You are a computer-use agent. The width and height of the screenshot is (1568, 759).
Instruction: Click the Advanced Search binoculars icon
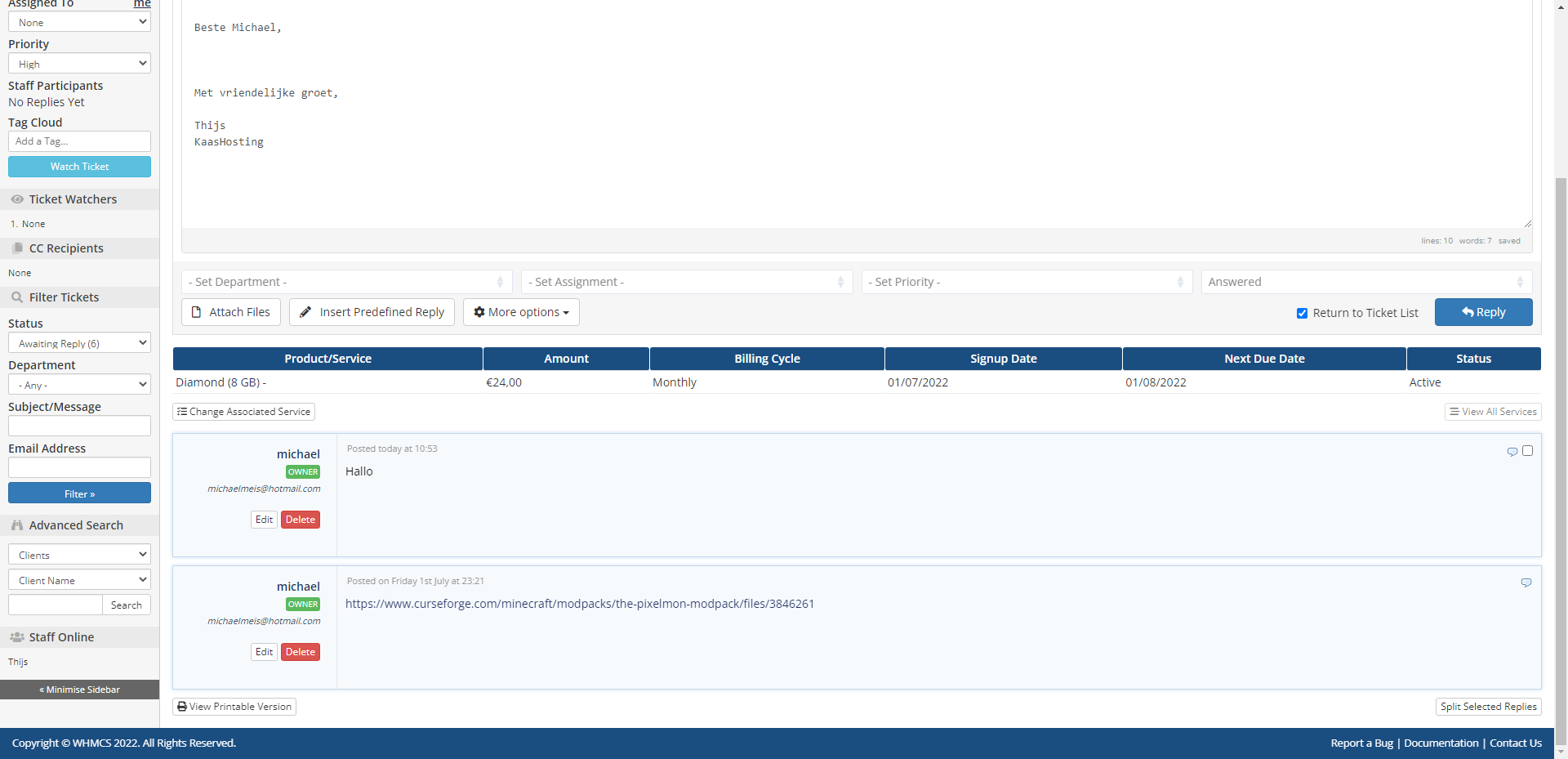pos(17,525)
